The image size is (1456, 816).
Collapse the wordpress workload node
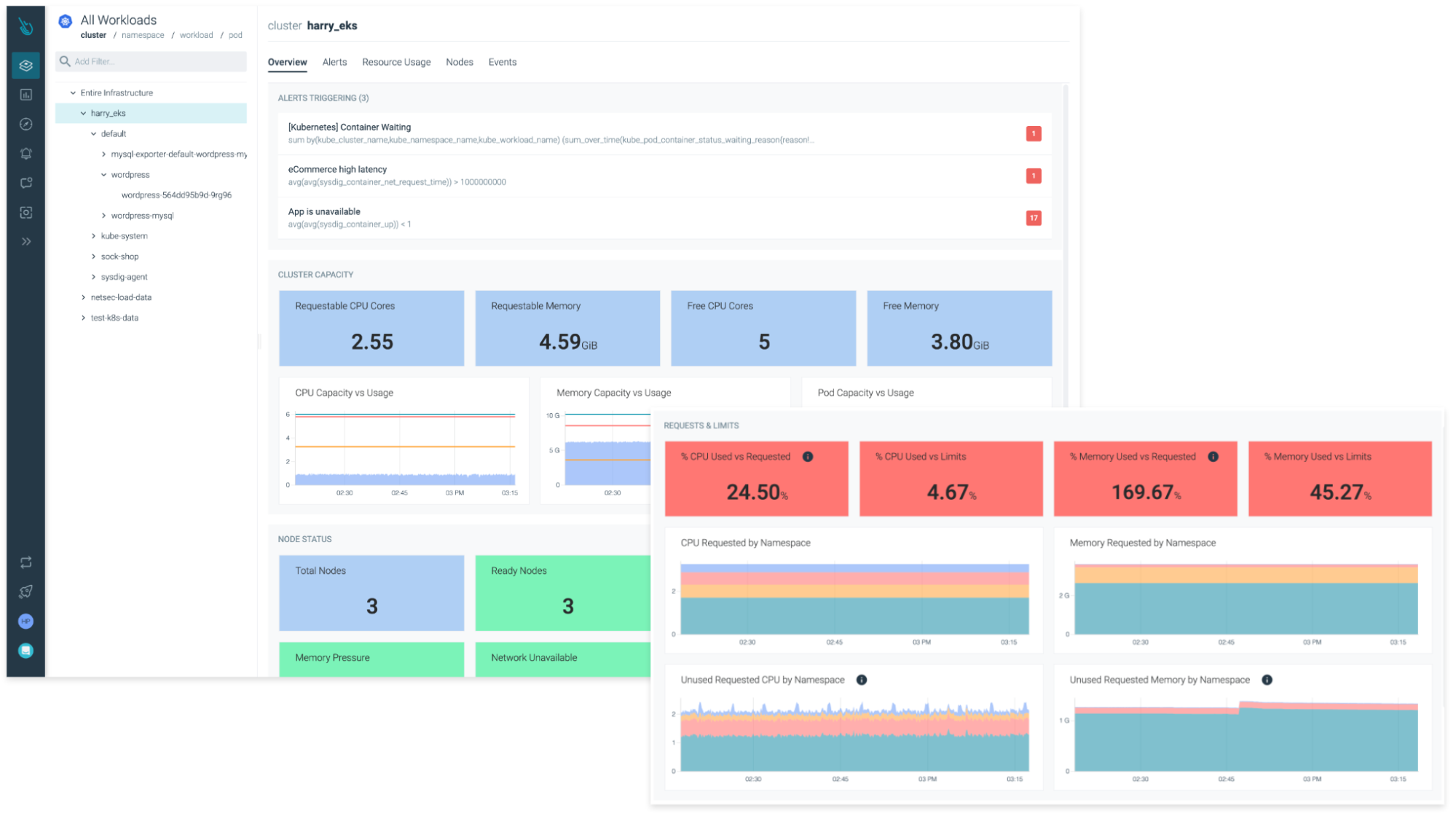tap(104, 175)
